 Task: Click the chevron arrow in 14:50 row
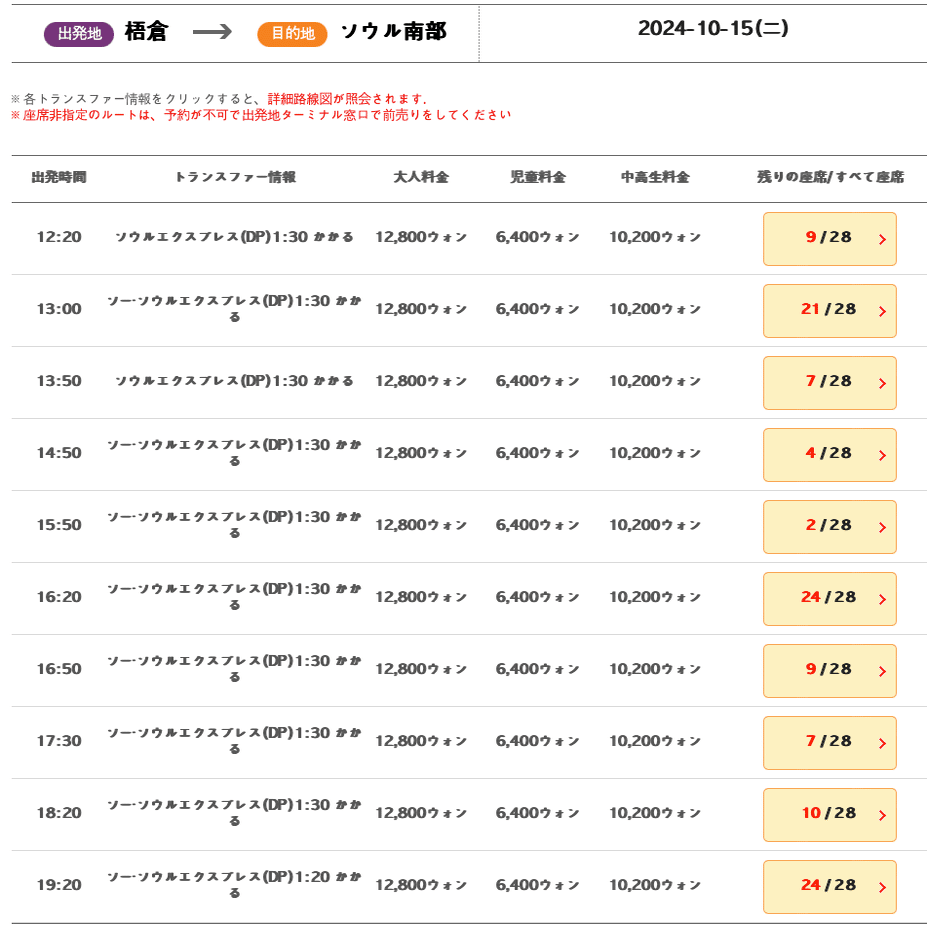click(882, 455)
